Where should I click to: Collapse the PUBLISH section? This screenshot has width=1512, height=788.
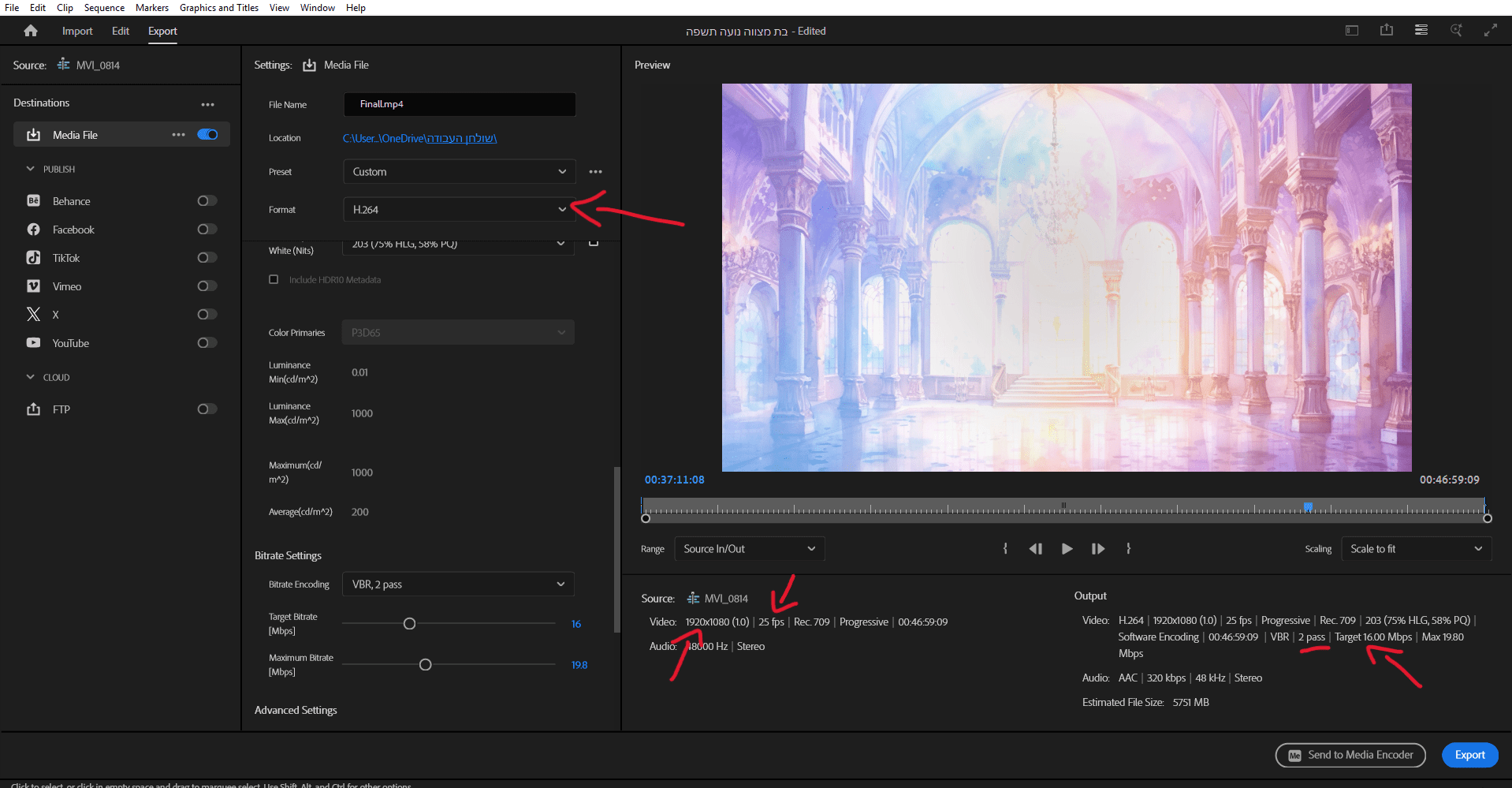31,169
